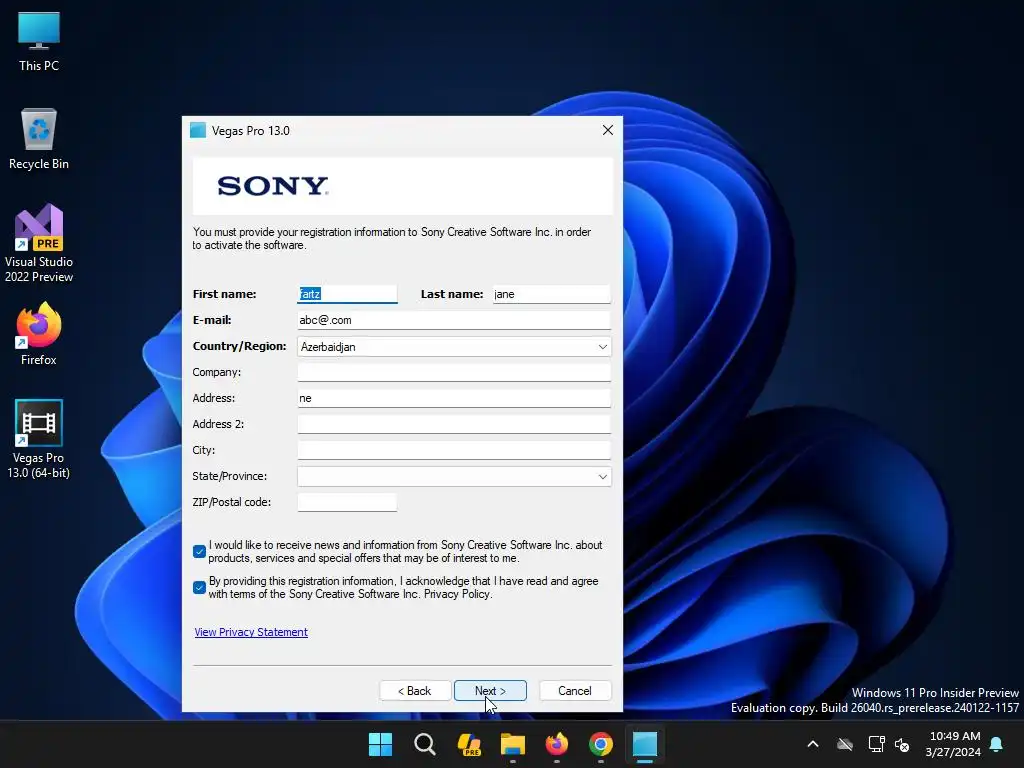This screenshot has height=768, width=1024.
Task: Click the SONY logo banner
Action: 403,186
